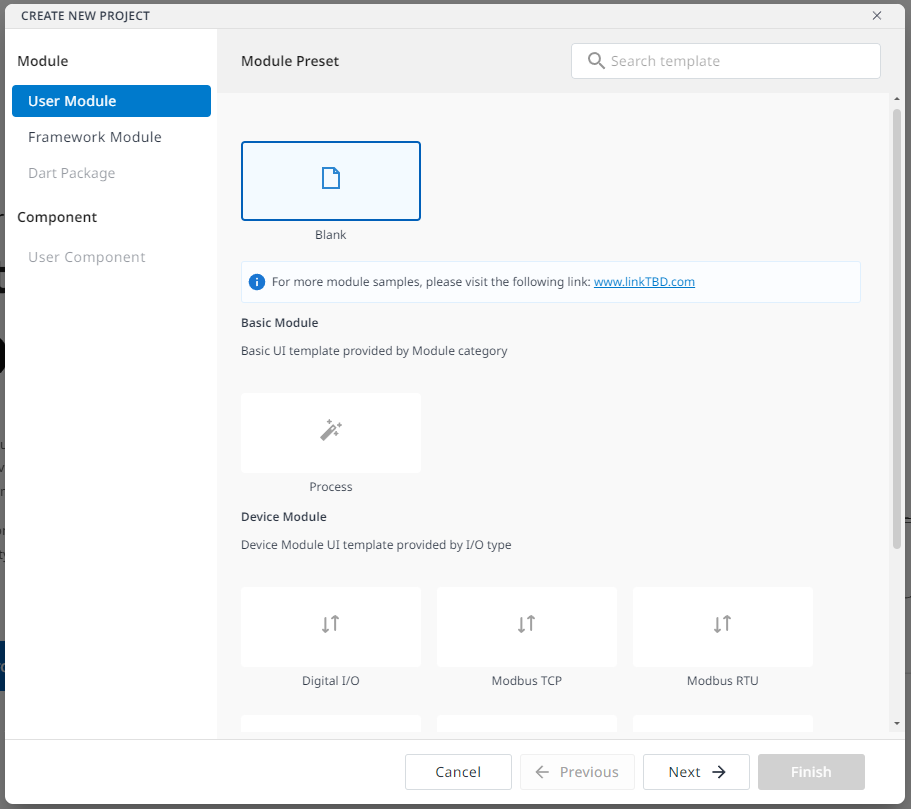Close the Create New Project dialog
The width and height of the screenshot is (911, 809).
pos(877,16)
